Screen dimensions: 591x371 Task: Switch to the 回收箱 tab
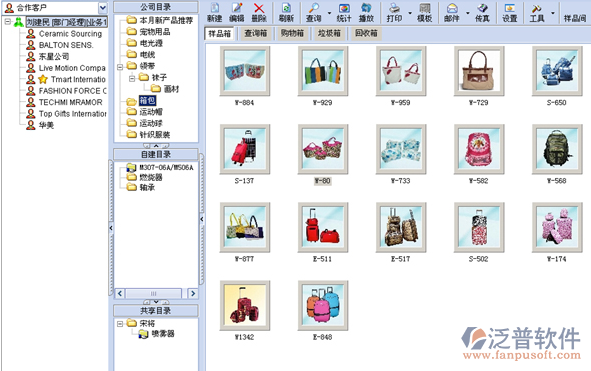[x=366, y=33]
